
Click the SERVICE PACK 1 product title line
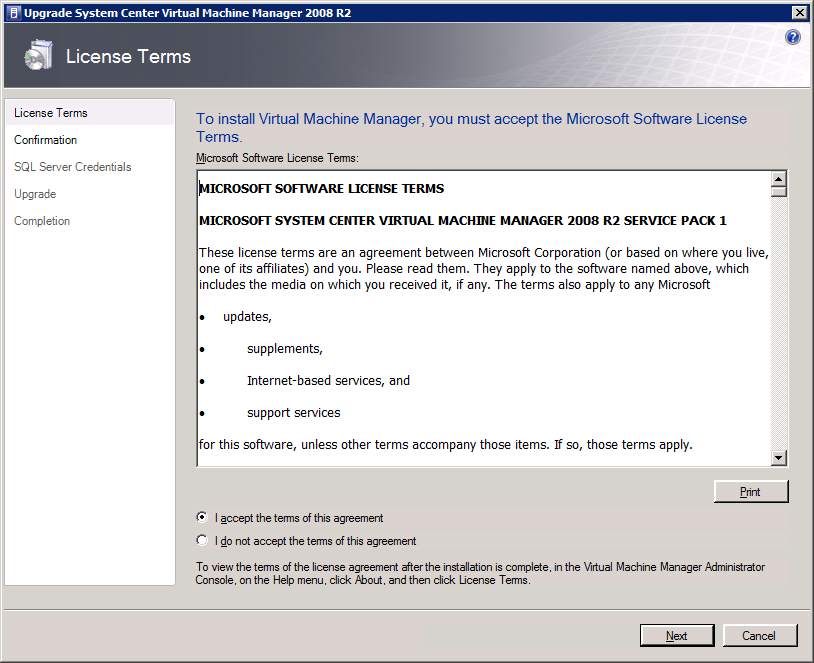463,221
